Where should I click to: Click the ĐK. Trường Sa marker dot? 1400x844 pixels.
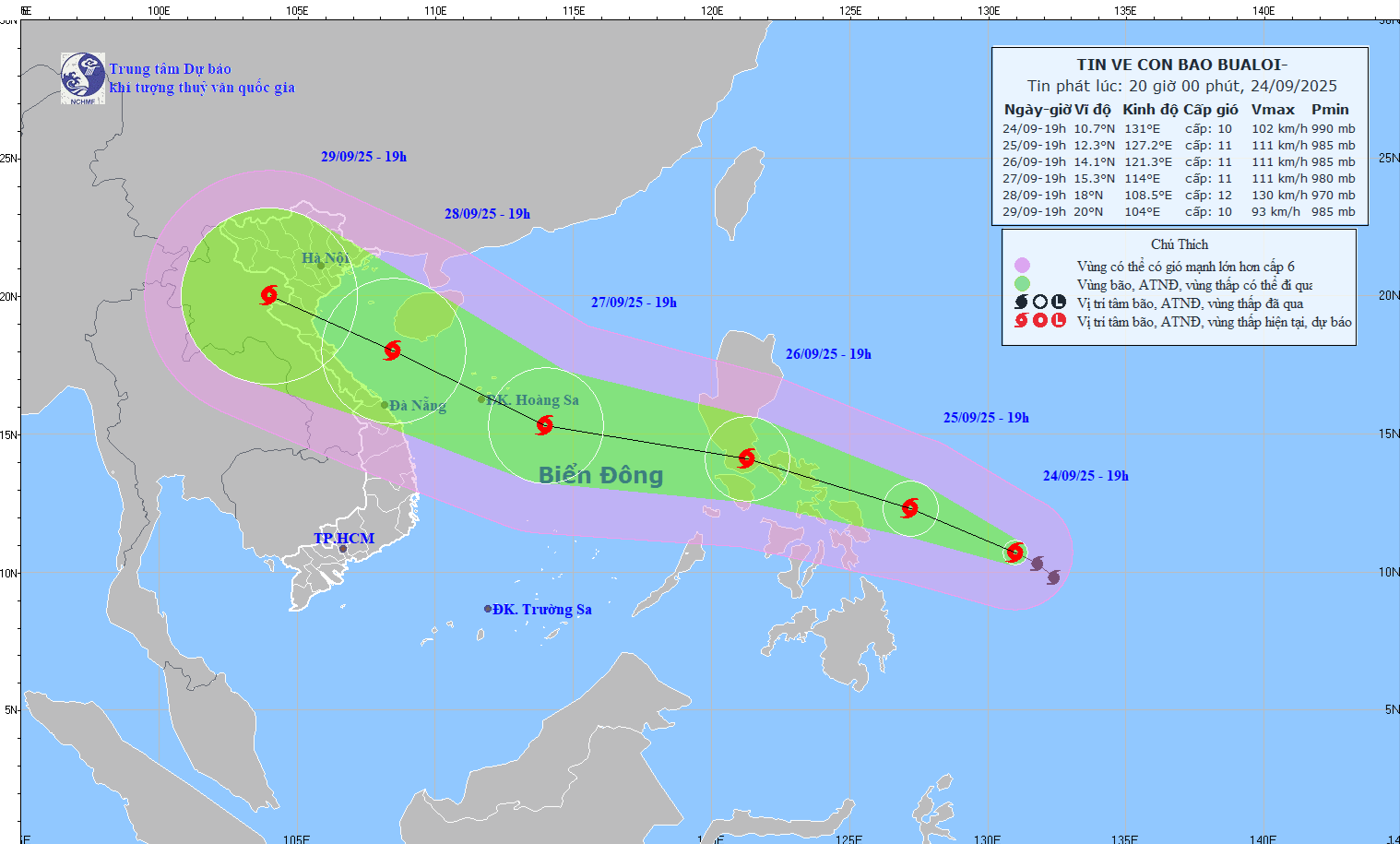(x=488, y=609)
